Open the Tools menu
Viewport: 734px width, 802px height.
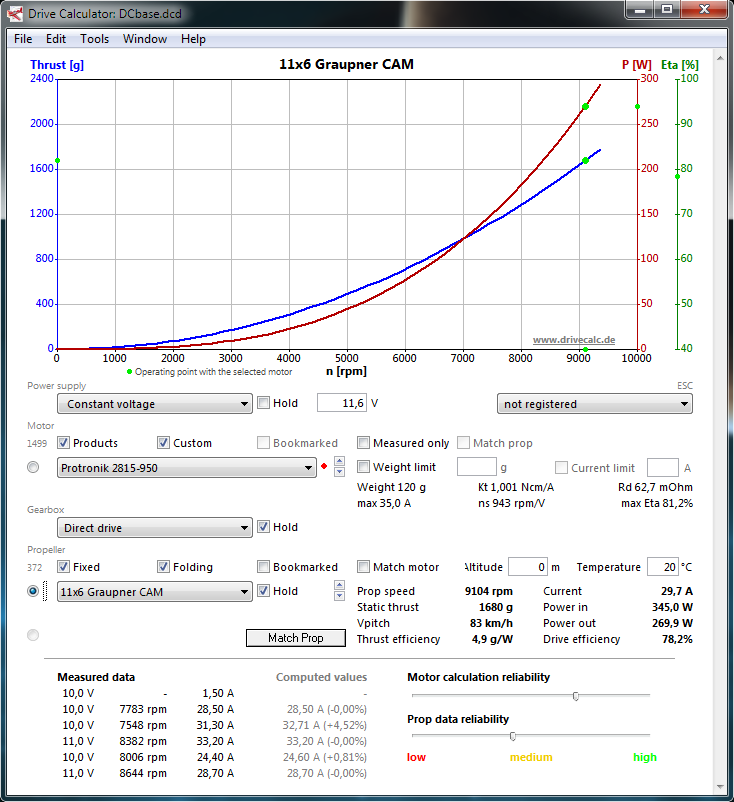click(x=95, y=39)
